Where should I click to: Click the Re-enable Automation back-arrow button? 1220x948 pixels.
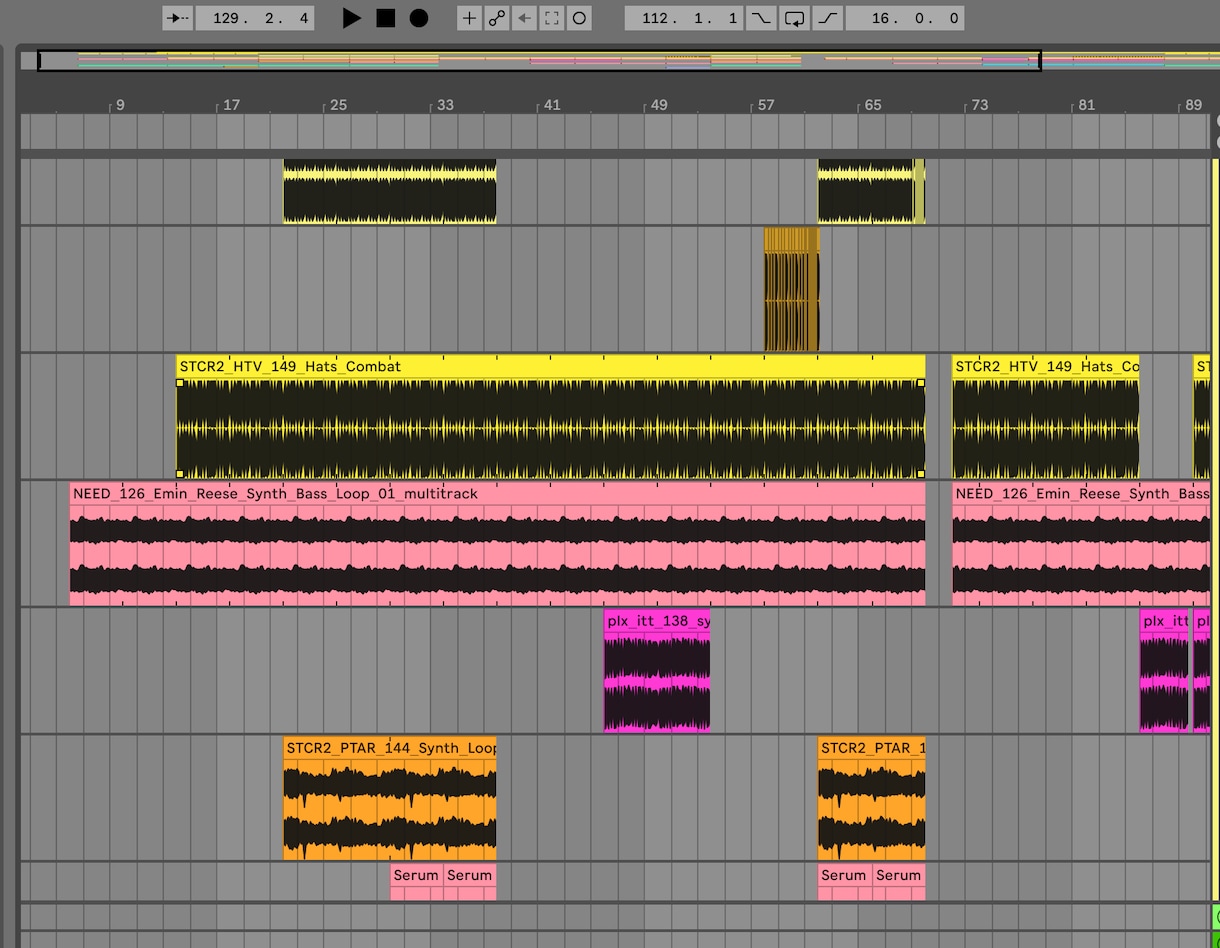click(524, 18)
